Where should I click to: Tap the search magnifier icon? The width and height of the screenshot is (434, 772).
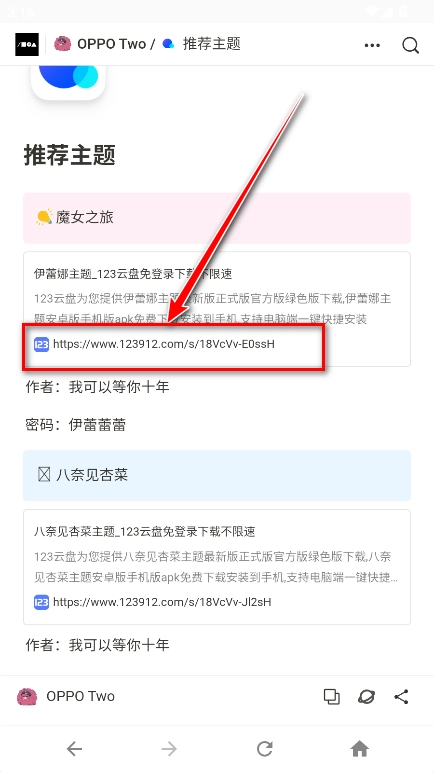(x=410, y=45)
